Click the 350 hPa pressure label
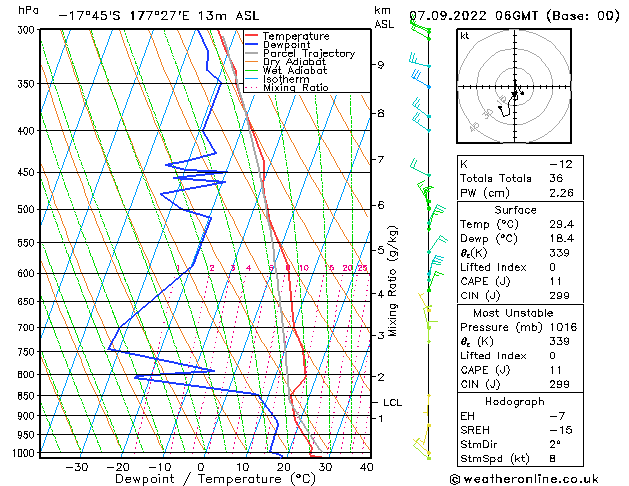 coord(28,84)
